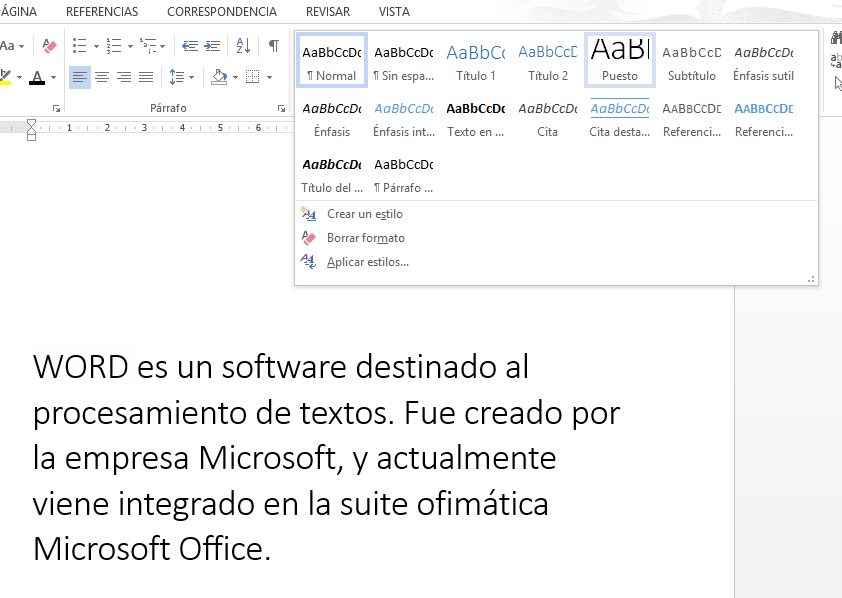Open multilevel list dropdown arrow
This screenshot has width=842, height=598.
162,46
